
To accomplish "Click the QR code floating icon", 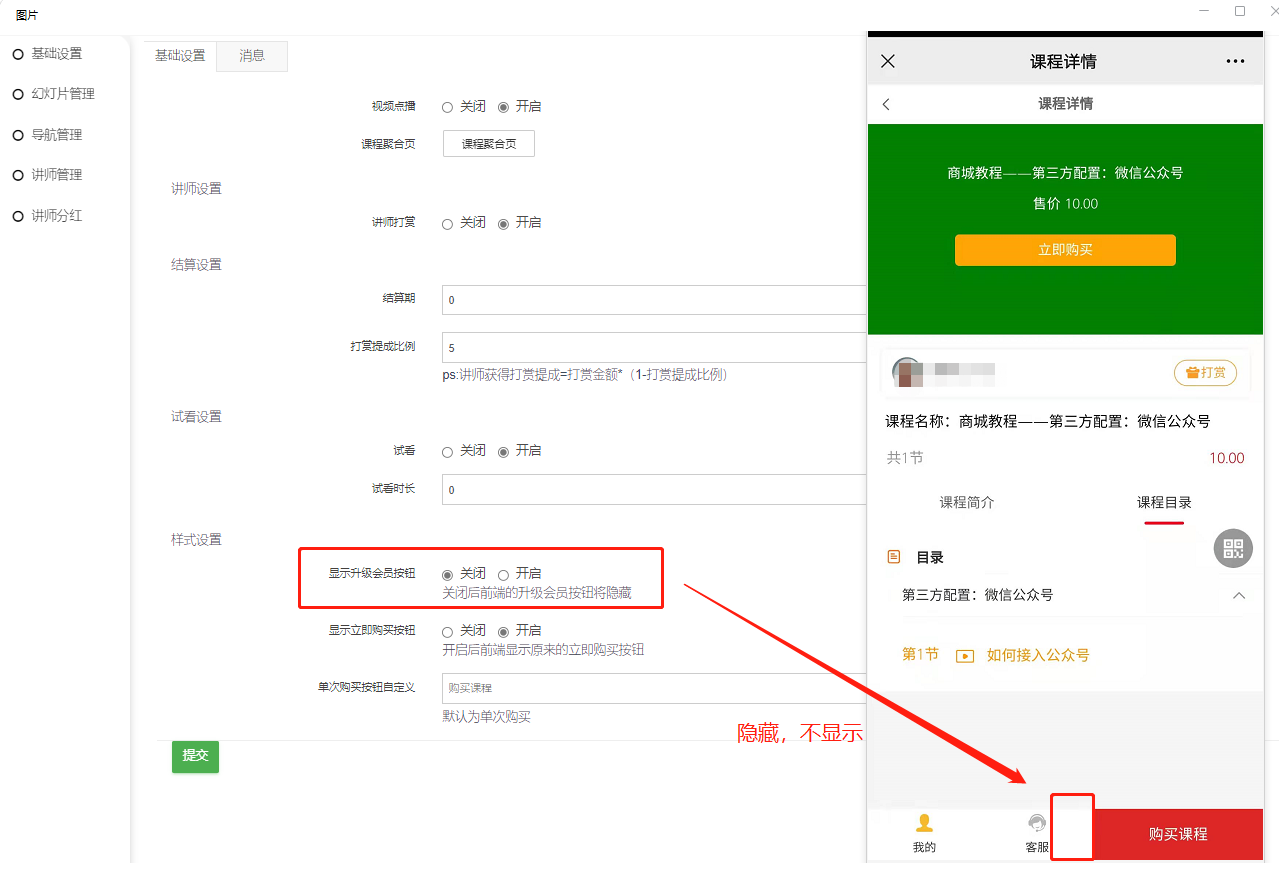I will [1233, 548].
